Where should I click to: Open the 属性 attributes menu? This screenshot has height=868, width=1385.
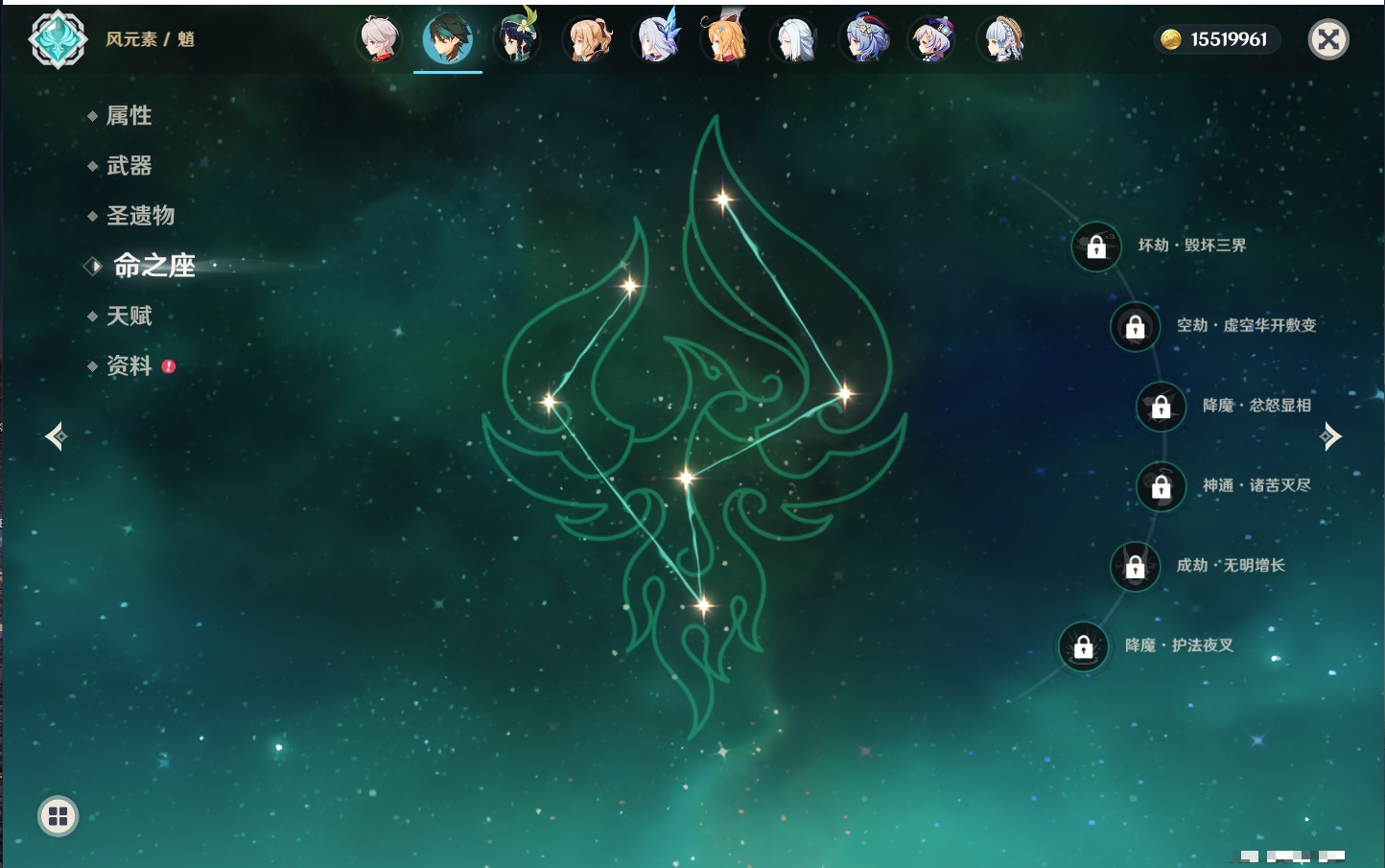coord(129,116)
